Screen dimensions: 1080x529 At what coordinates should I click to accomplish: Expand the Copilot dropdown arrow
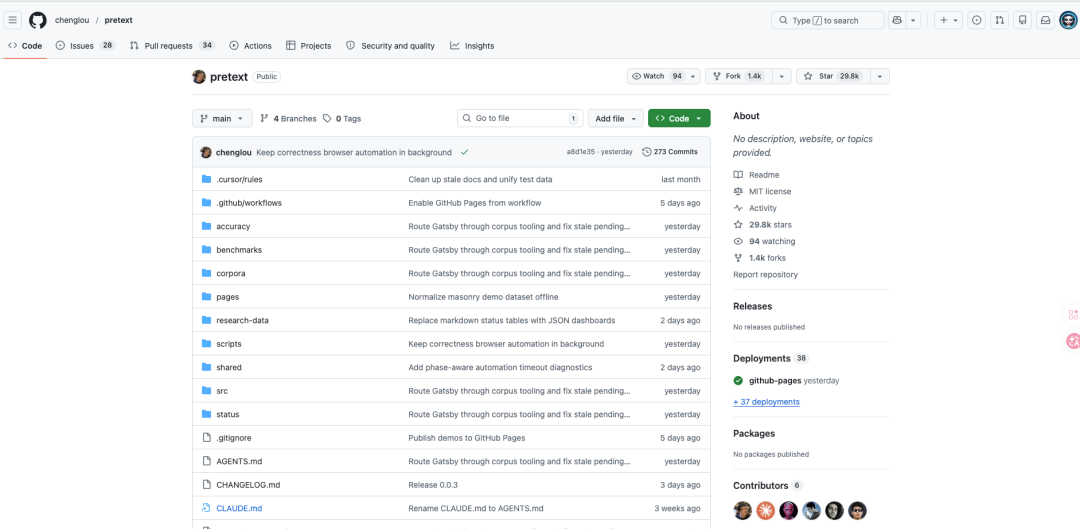[x=913, y=20]
